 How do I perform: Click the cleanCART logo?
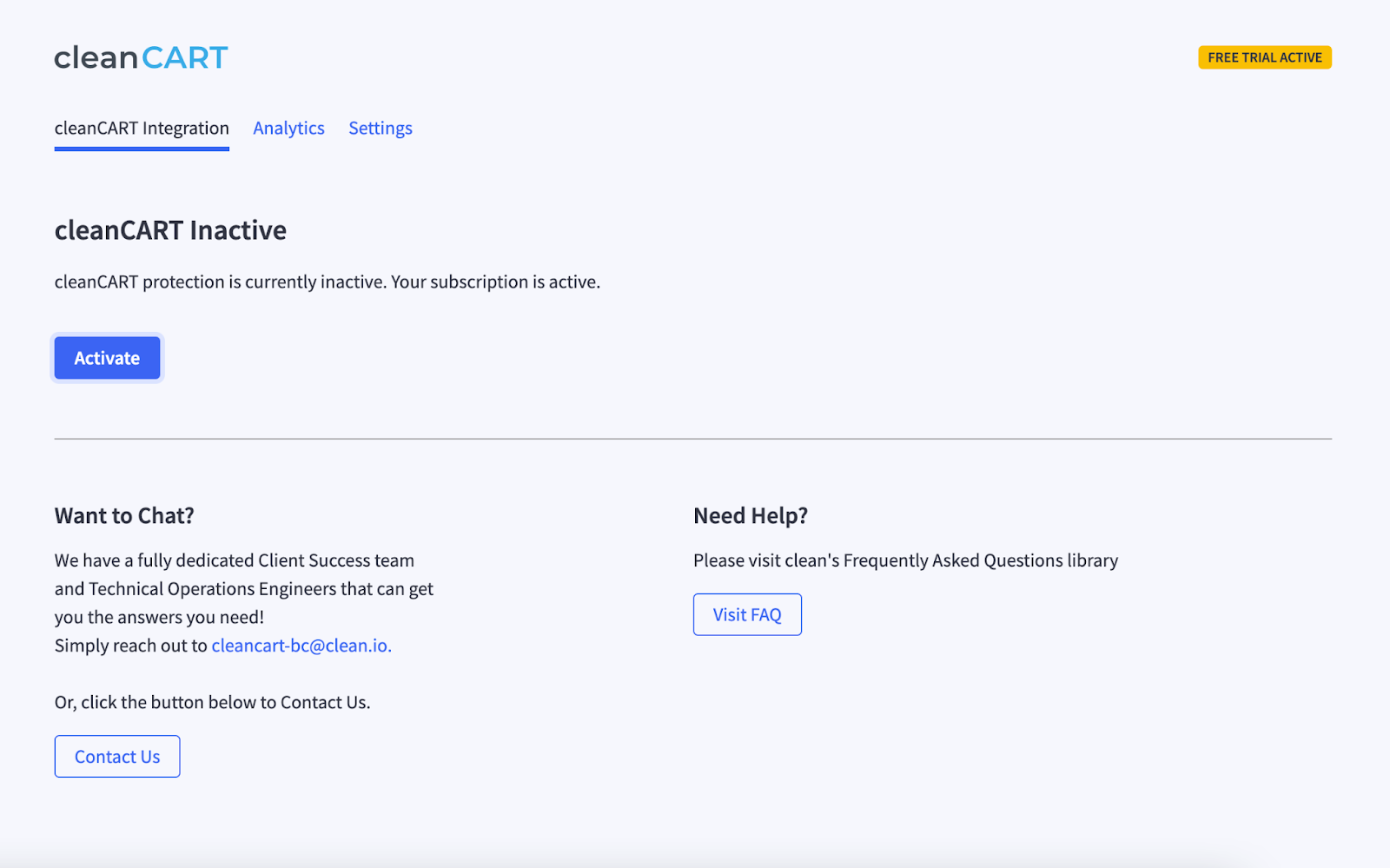point(141,57)
